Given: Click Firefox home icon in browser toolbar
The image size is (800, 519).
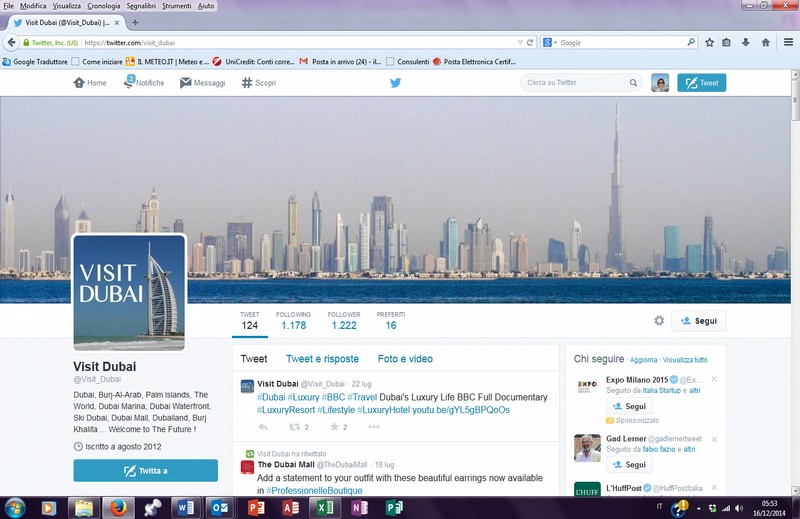Looking at the screenshot, I should pyautogui.click(x=765, y=43).
